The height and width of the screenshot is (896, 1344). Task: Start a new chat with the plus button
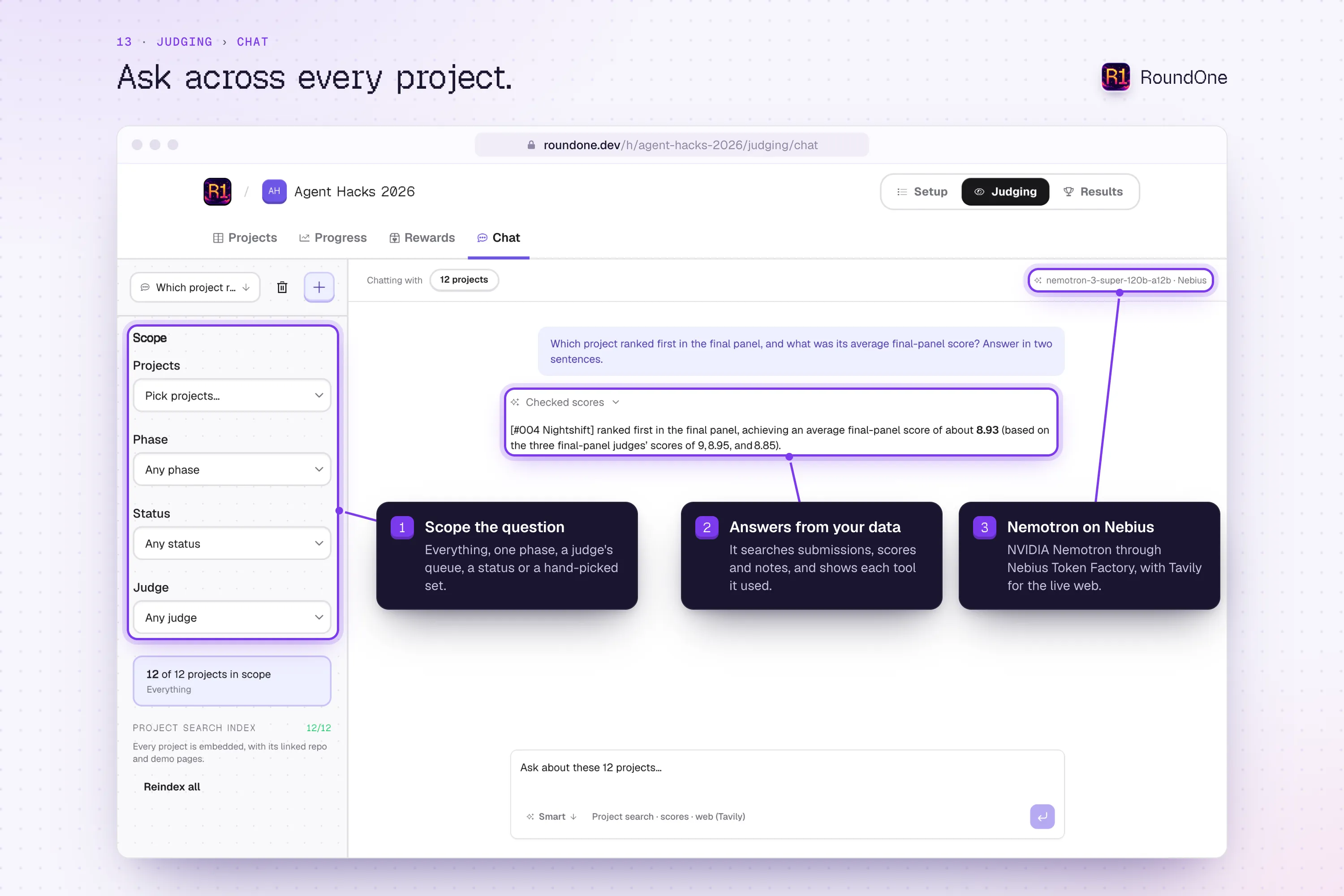[x=319, y=287]
